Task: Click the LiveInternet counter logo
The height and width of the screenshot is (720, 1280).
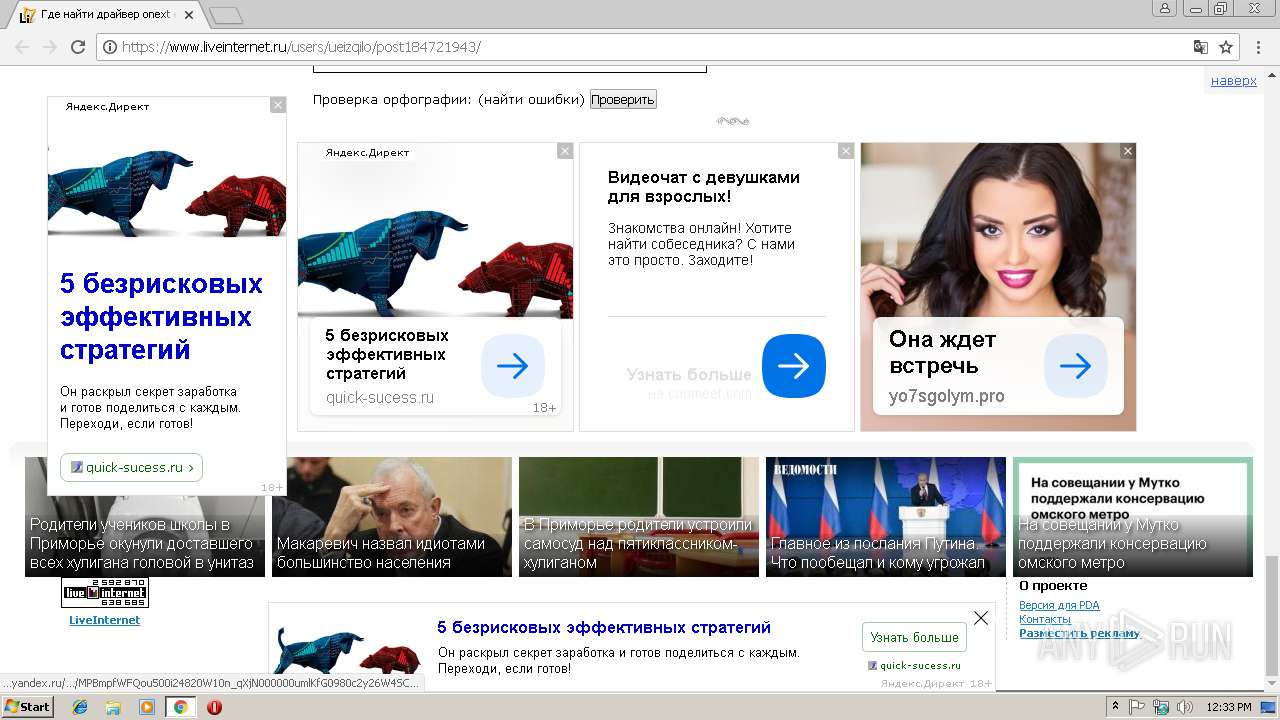Action: pyautogui.click(x=105, y=593)
